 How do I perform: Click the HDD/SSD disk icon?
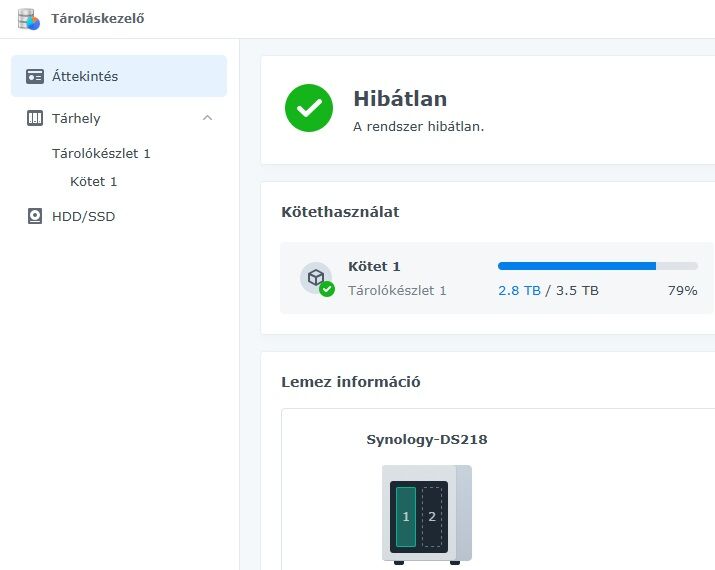coord(35,216)
